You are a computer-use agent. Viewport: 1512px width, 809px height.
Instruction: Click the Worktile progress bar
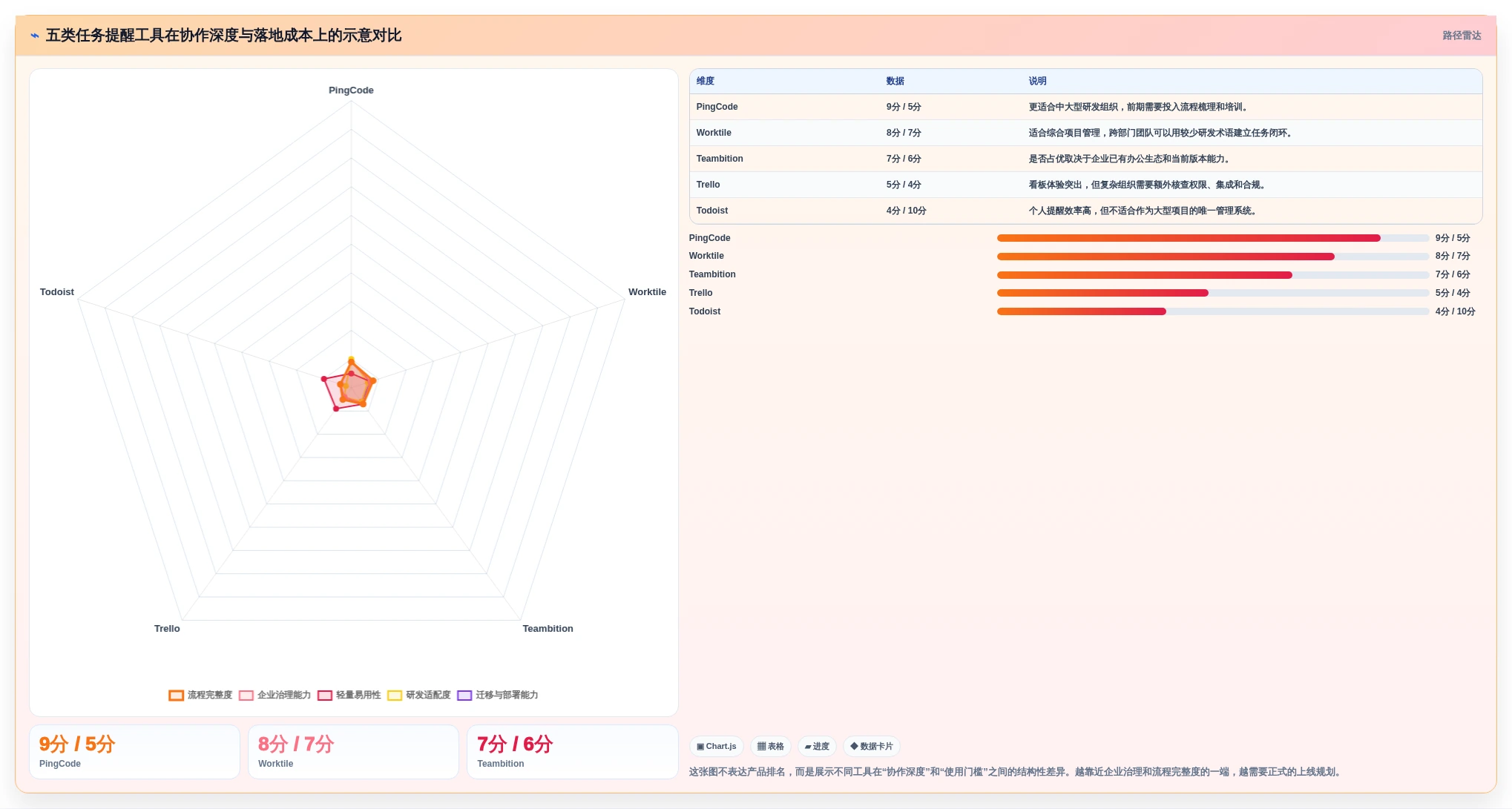[1212, 257]
